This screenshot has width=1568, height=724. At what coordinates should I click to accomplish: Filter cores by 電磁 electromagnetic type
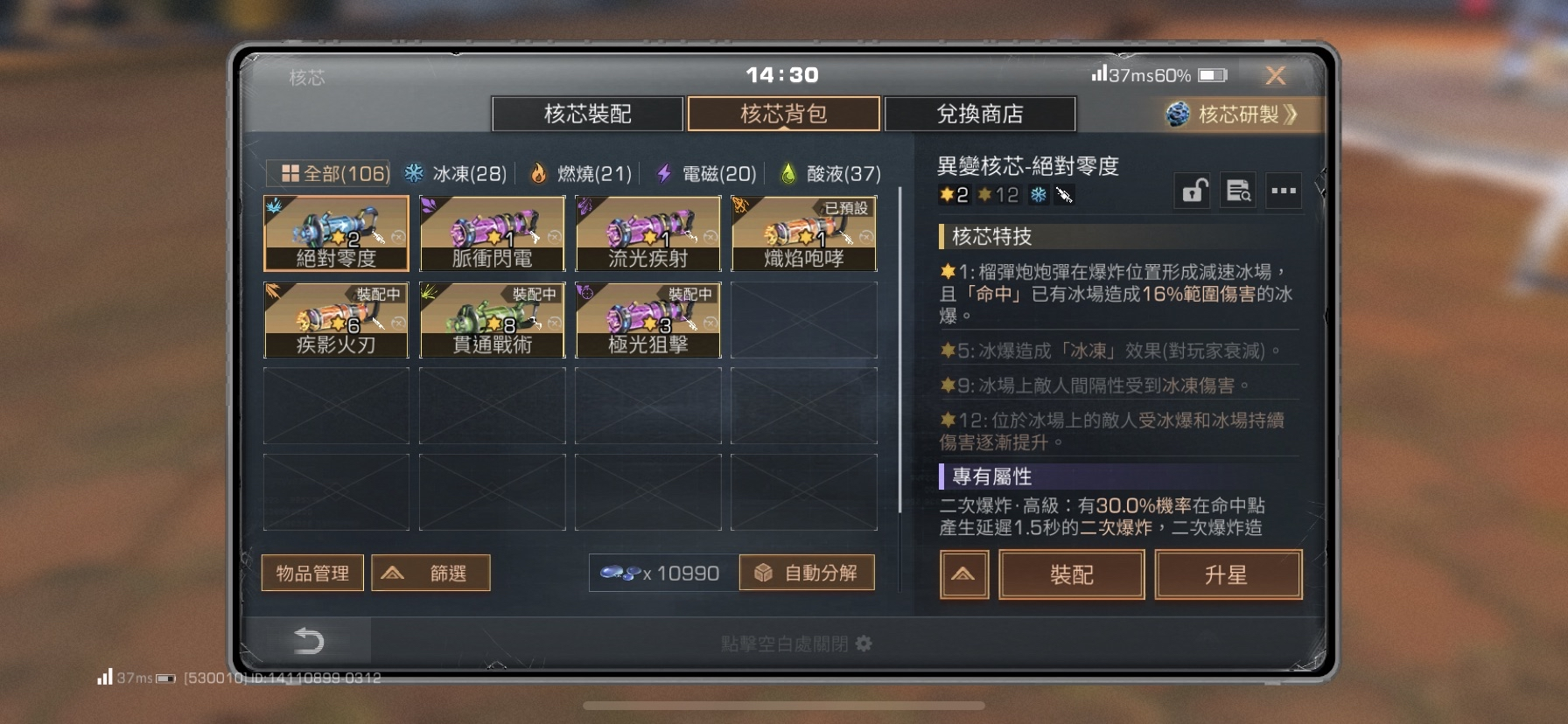pos(705,173)
